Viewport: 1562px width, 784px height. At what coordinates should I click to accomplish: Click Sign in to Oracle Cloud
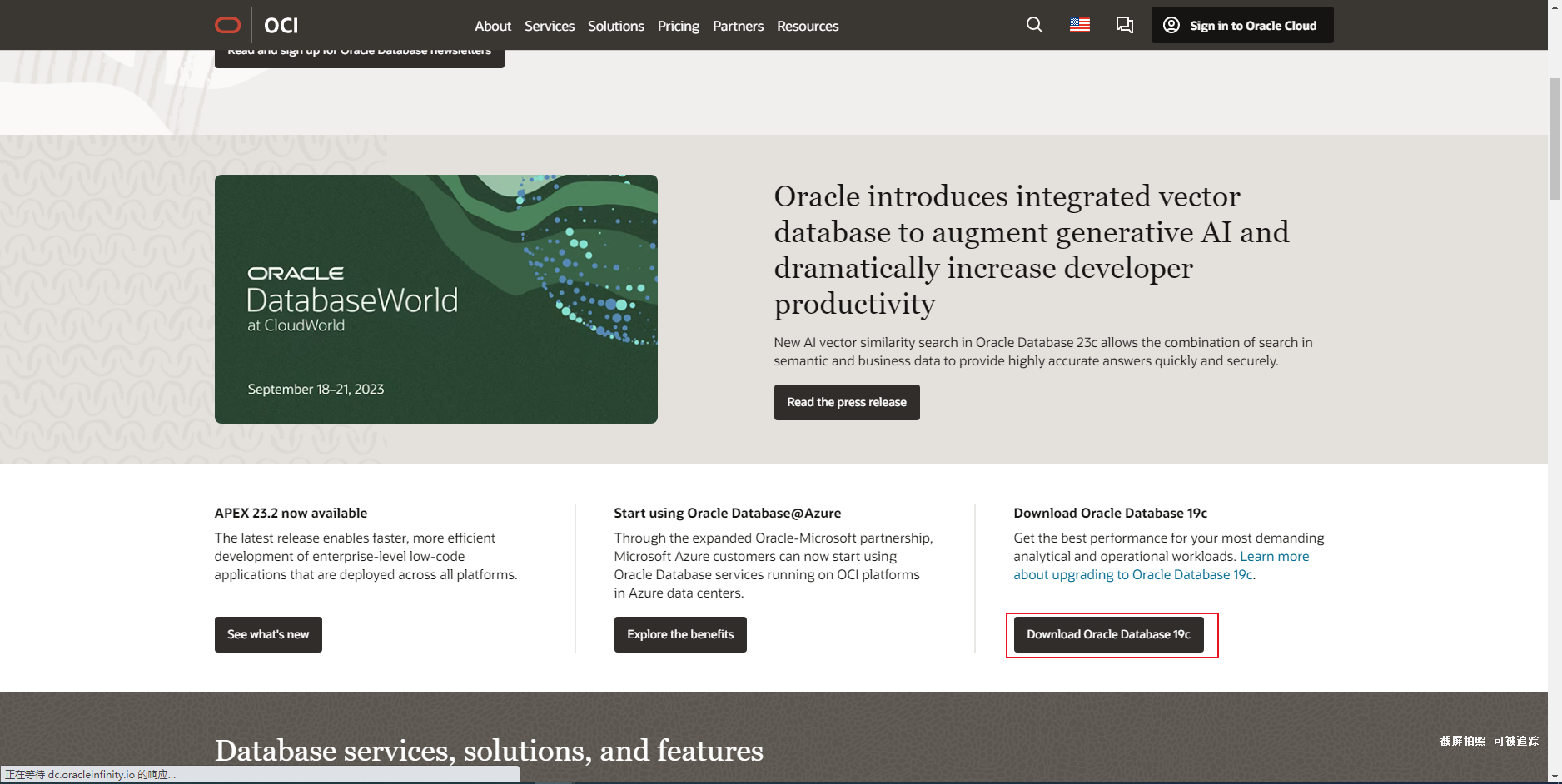[1241, 25]
